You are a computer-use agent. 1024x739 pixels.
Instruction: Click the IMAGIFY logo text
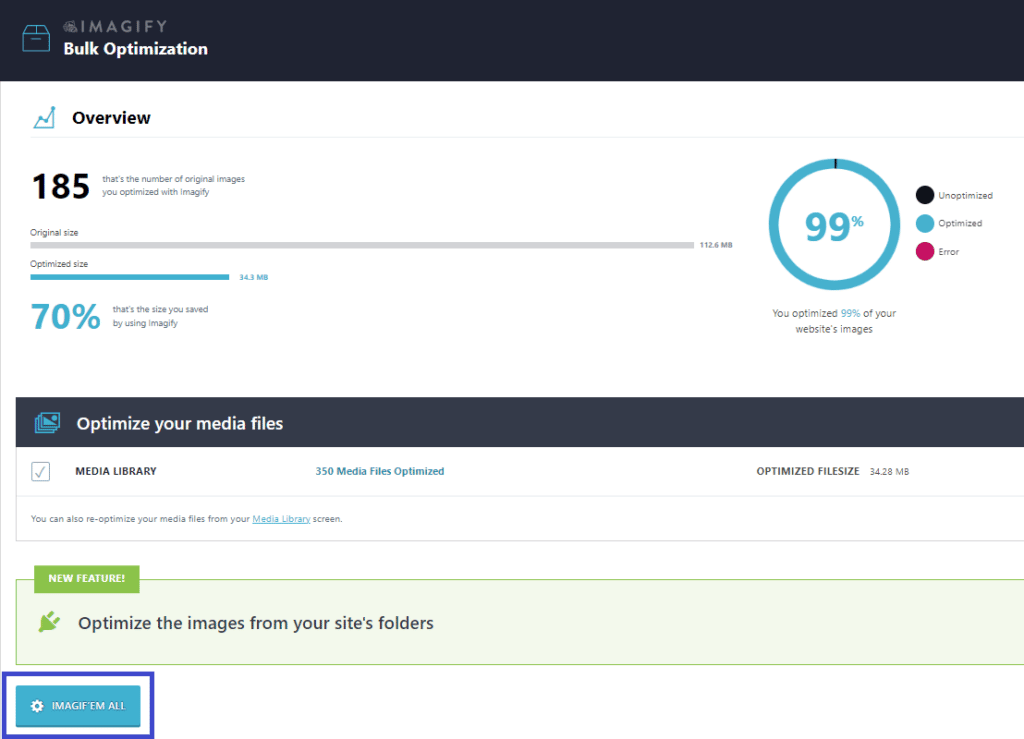116,26
